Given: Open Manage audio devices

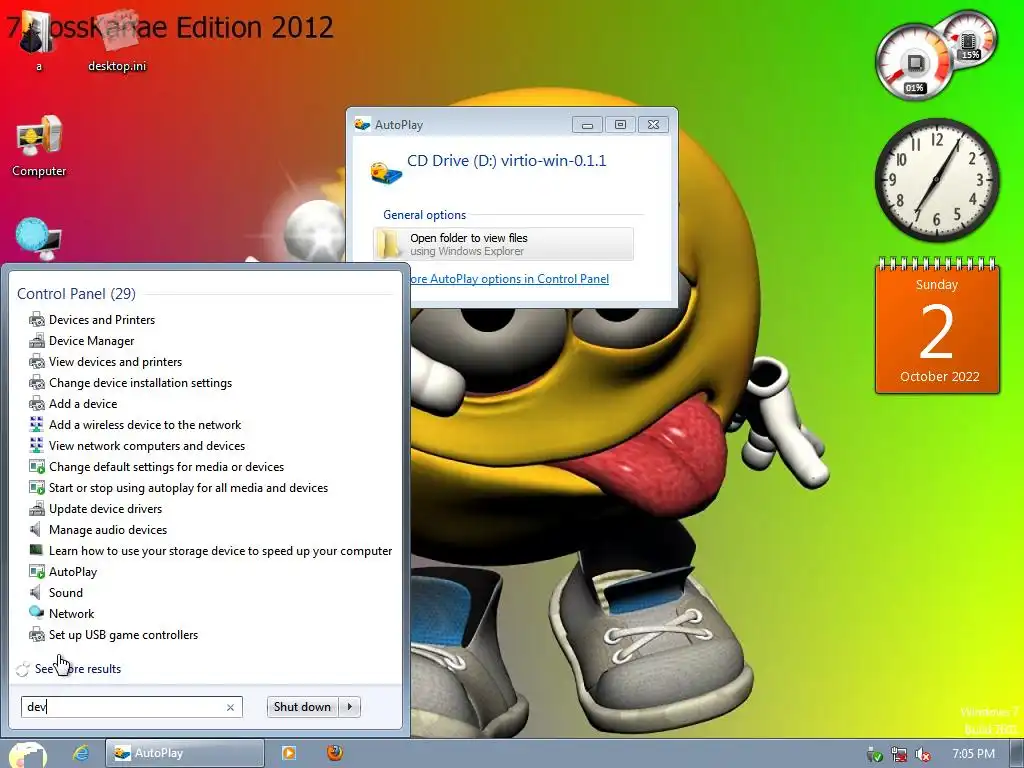Looking at the screenshot, I should click(x=98, y=529).
